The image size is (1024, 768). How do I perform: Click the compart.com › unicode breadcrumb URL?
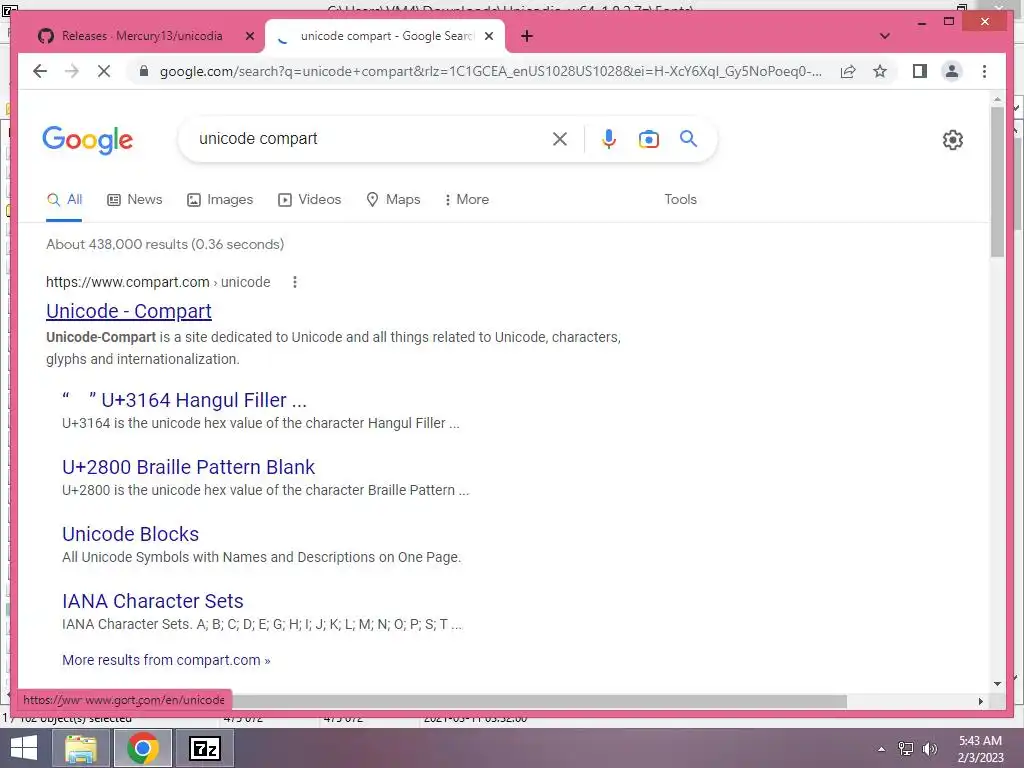(158, 282)
